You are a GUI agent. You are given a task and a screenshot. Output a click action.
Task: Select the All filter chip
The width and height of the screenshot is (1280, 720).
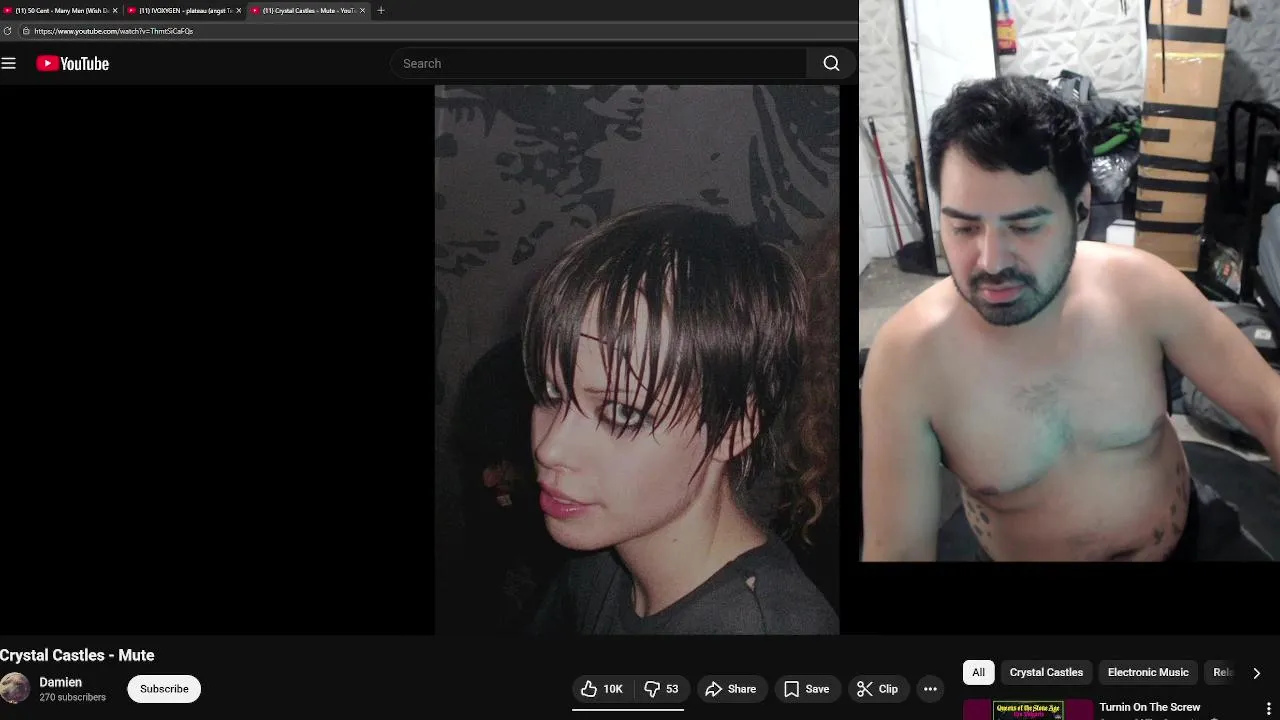pos(978,672)
